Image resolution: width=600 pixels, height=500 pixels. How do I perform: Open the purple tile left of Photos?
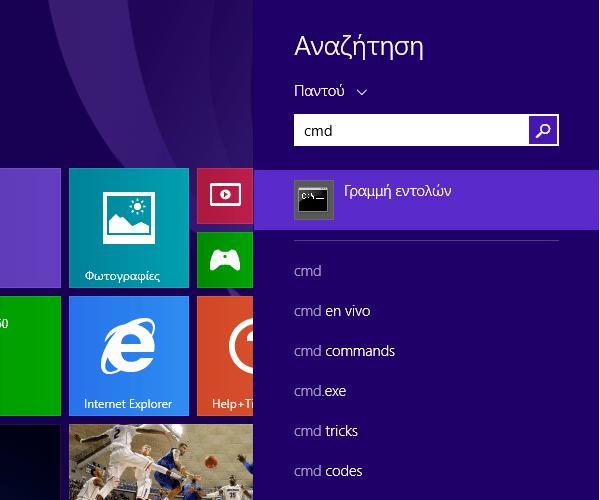30,227
